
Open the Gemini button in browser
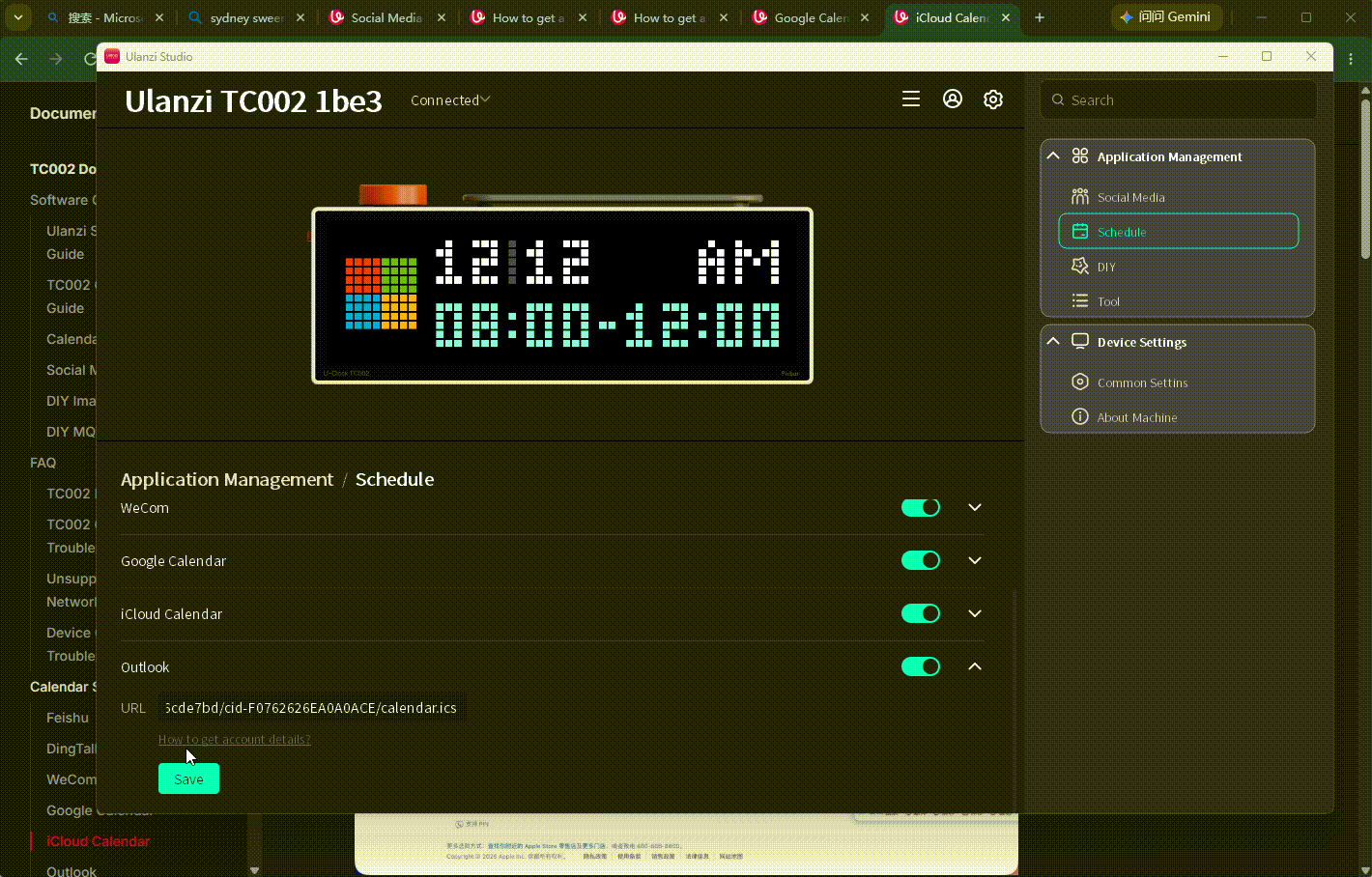1166,17
